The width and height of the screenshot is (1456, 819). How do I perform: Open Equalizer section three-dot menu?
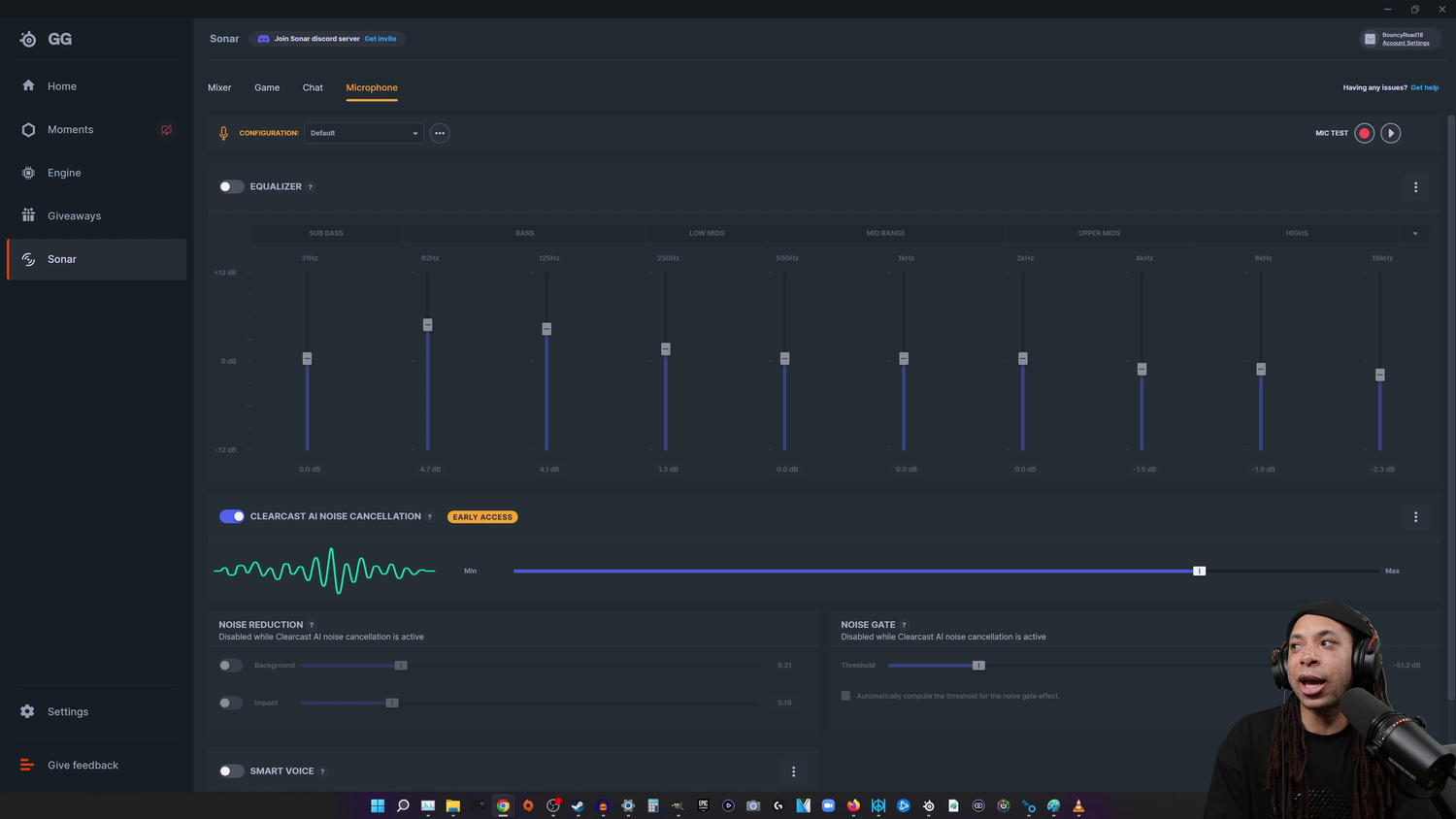1415,187
